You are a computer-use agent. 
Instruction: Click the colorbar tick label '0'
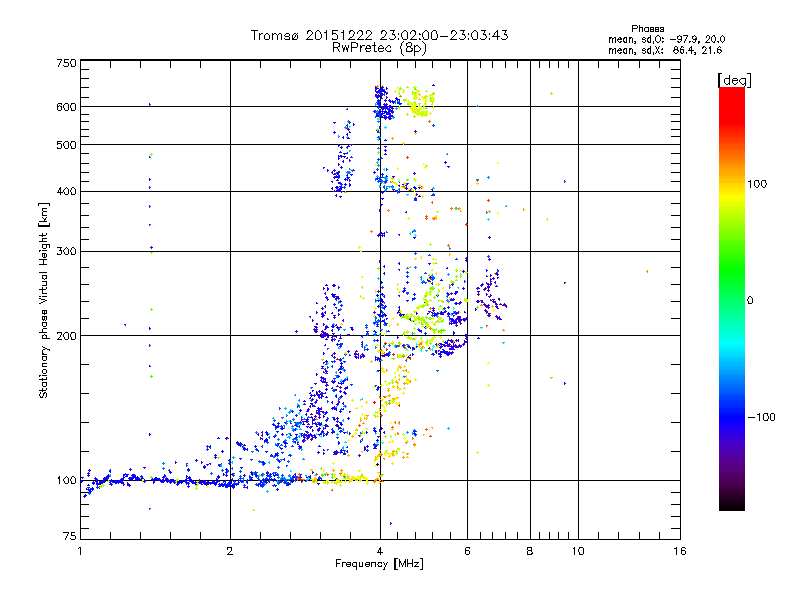749,300
